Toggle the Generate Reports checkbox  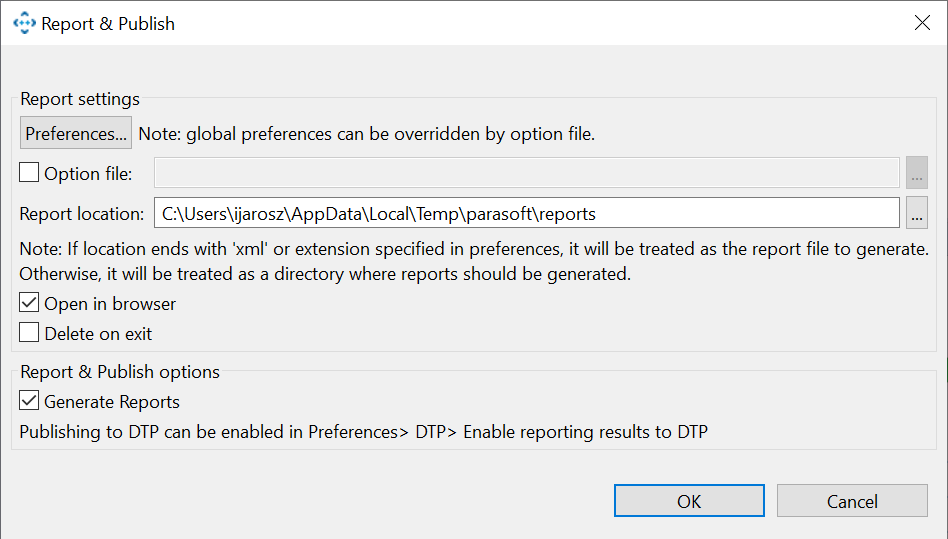(29, 401)
